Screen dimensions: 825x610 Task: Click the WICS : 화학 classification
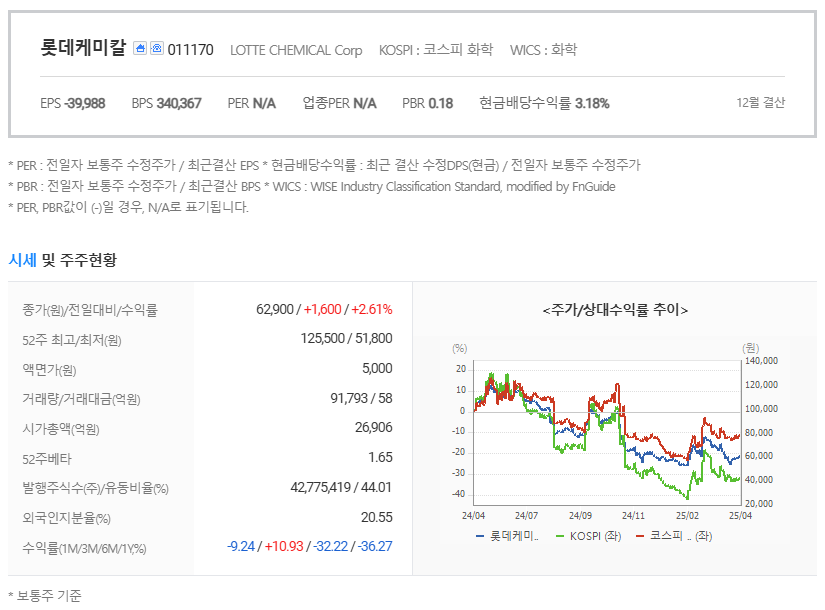pyautogui.click(x=543, y=50)
